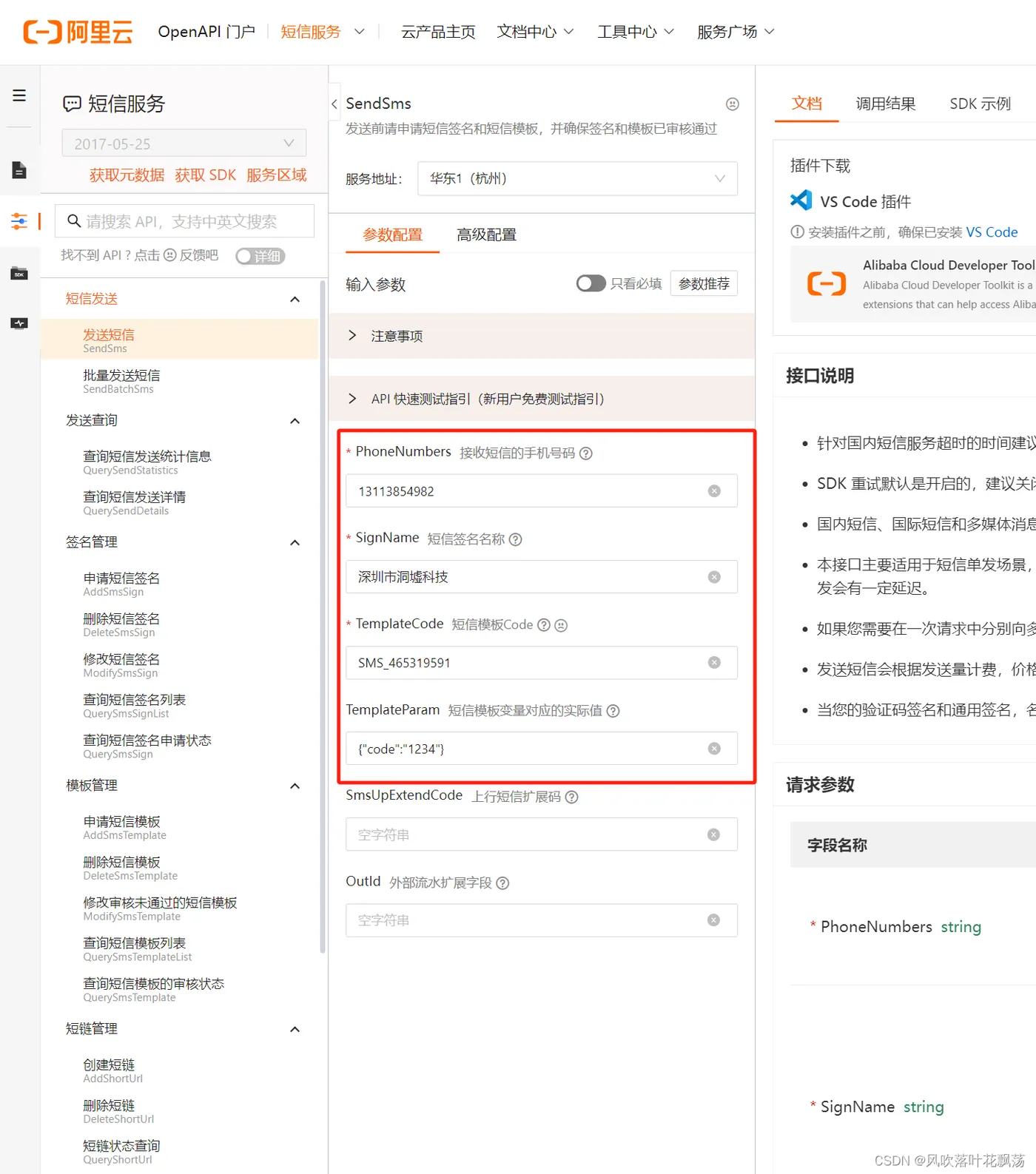Click the PhoneNumbers input field
The image size is (1036, 1174).
pos(542,491)
